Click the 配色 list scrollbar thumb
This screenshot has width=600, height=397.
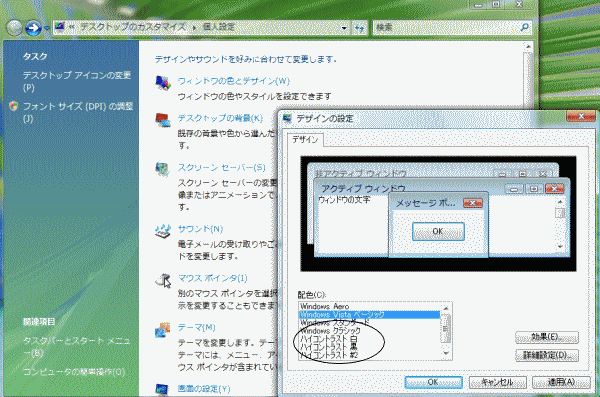pyautogui.click(x=446, y=328)
